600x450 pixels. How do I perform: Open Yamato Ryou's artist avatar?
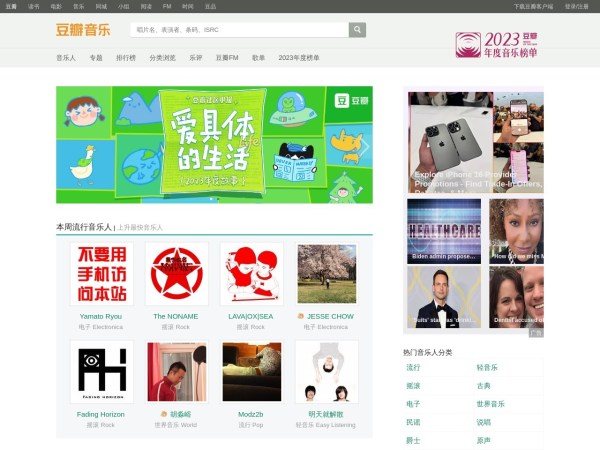tap(101, 274)
